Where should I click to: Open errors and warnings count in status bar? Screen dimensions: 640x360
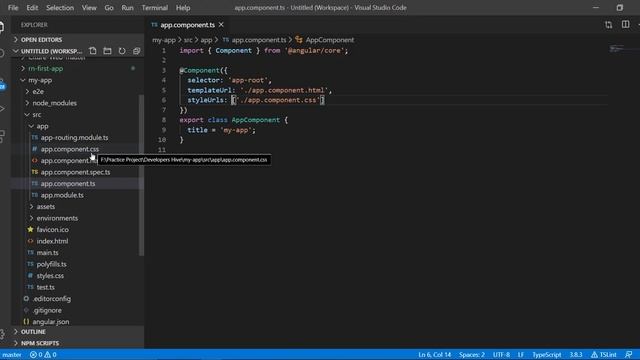click(43, 355)
